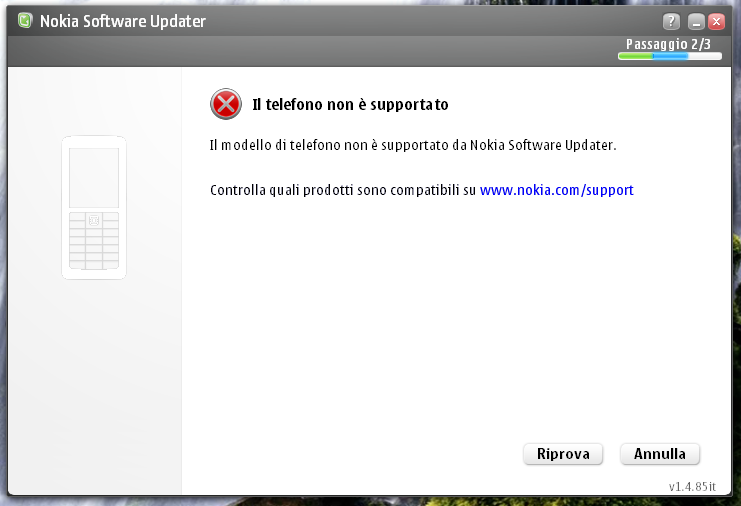
Task: Click the heading 'Il telefono non è supportato'
Action: click(x=350, y=104)
